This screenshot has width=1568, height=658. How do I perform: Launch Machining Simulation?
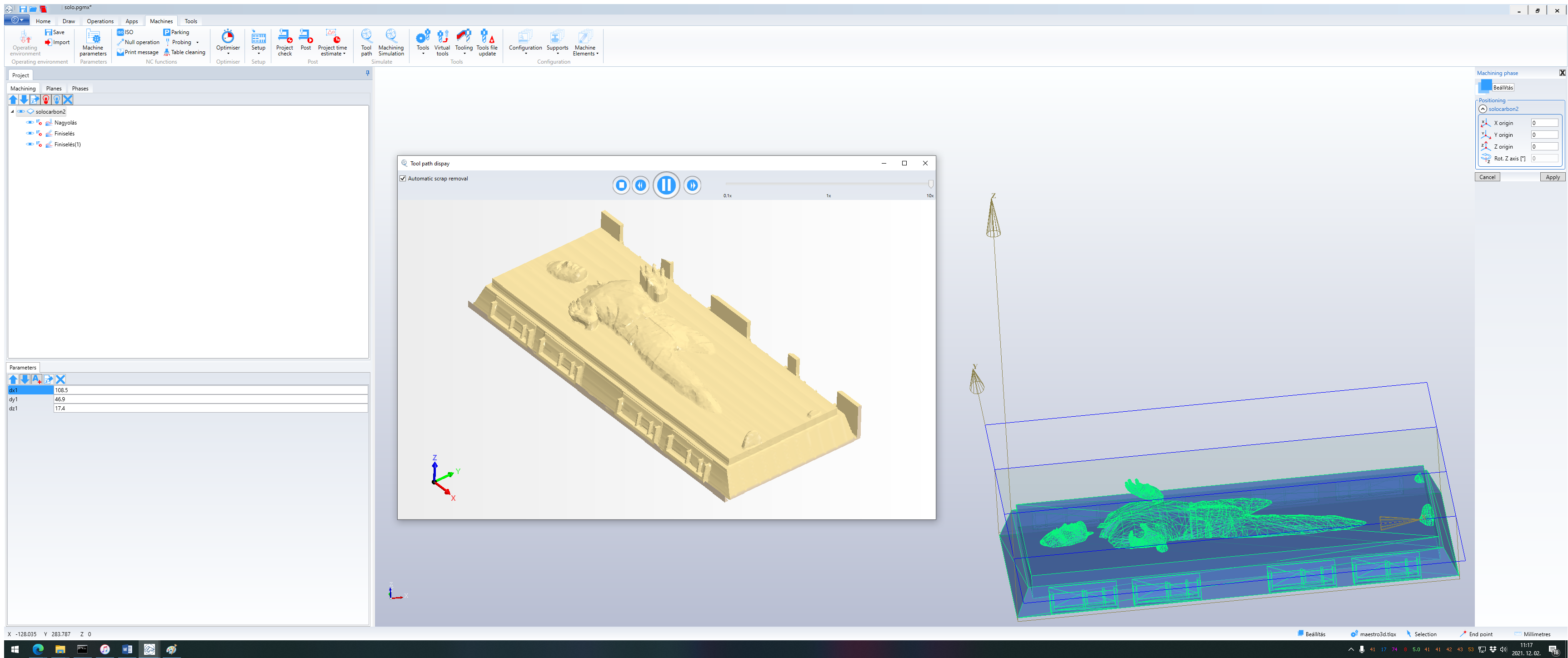(x=391, y=43)
